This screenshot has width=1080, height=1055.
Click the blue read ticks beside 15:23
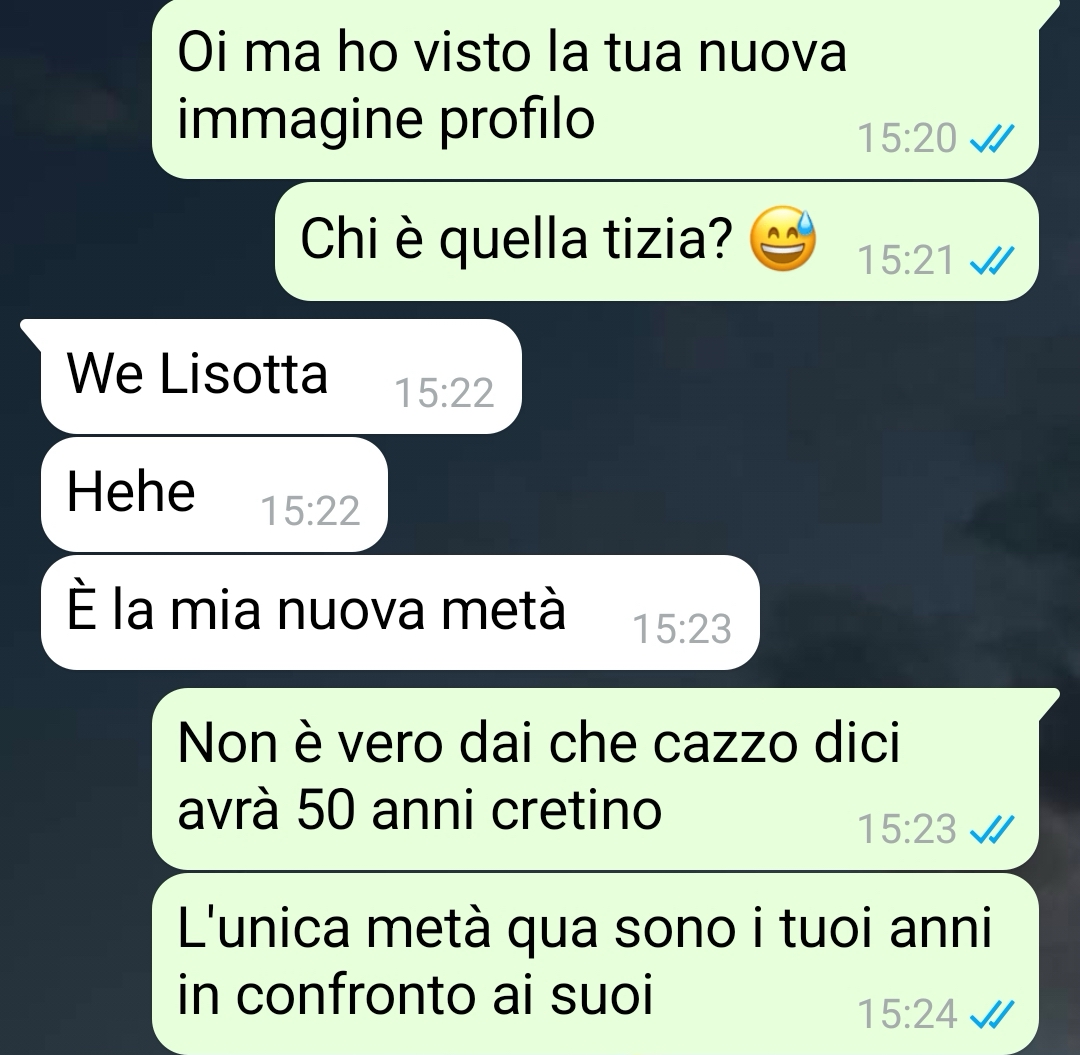[992, 828]
